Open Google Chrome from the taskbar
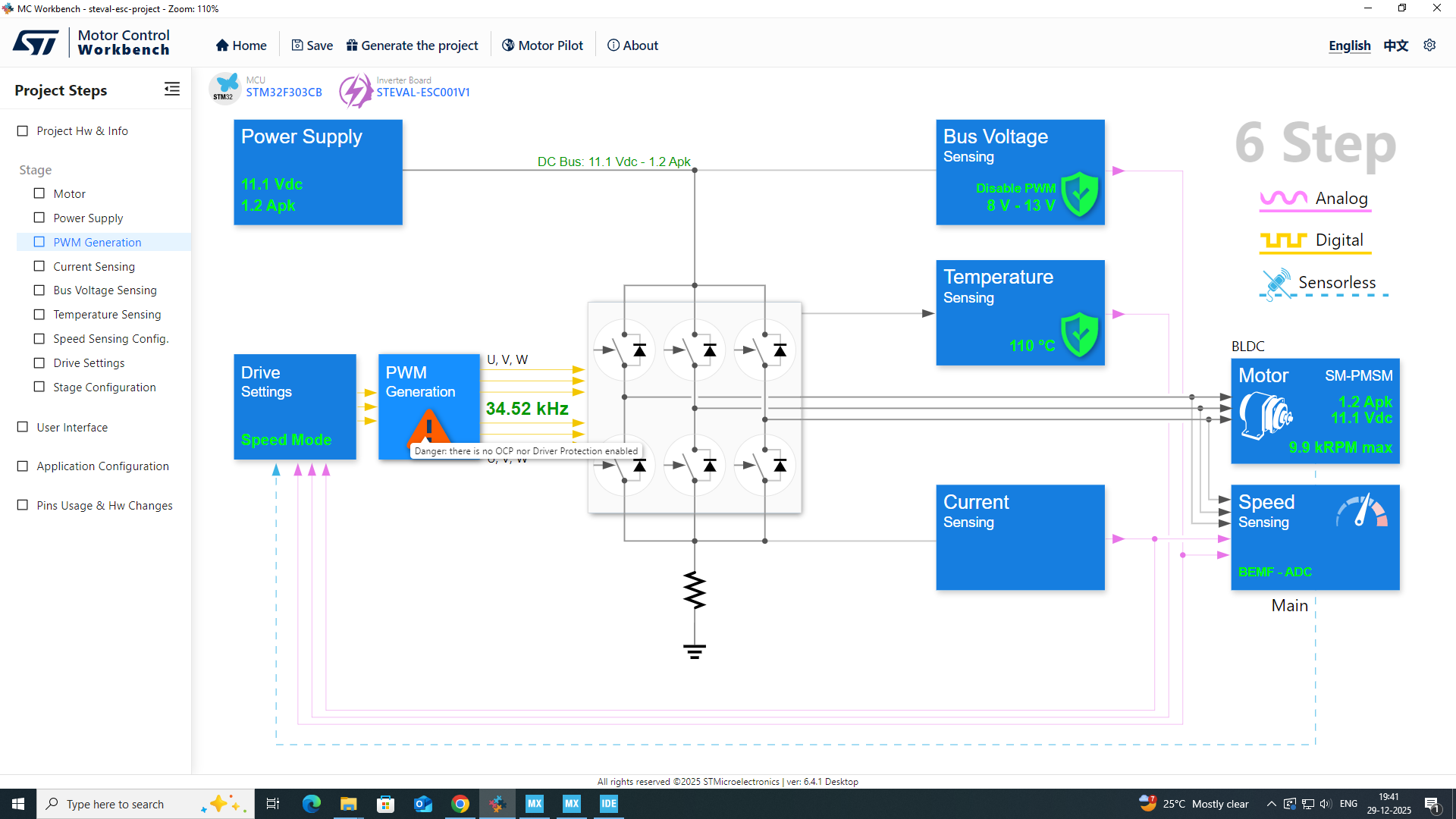Screen dimensions: 1456x819 [460, 804]
